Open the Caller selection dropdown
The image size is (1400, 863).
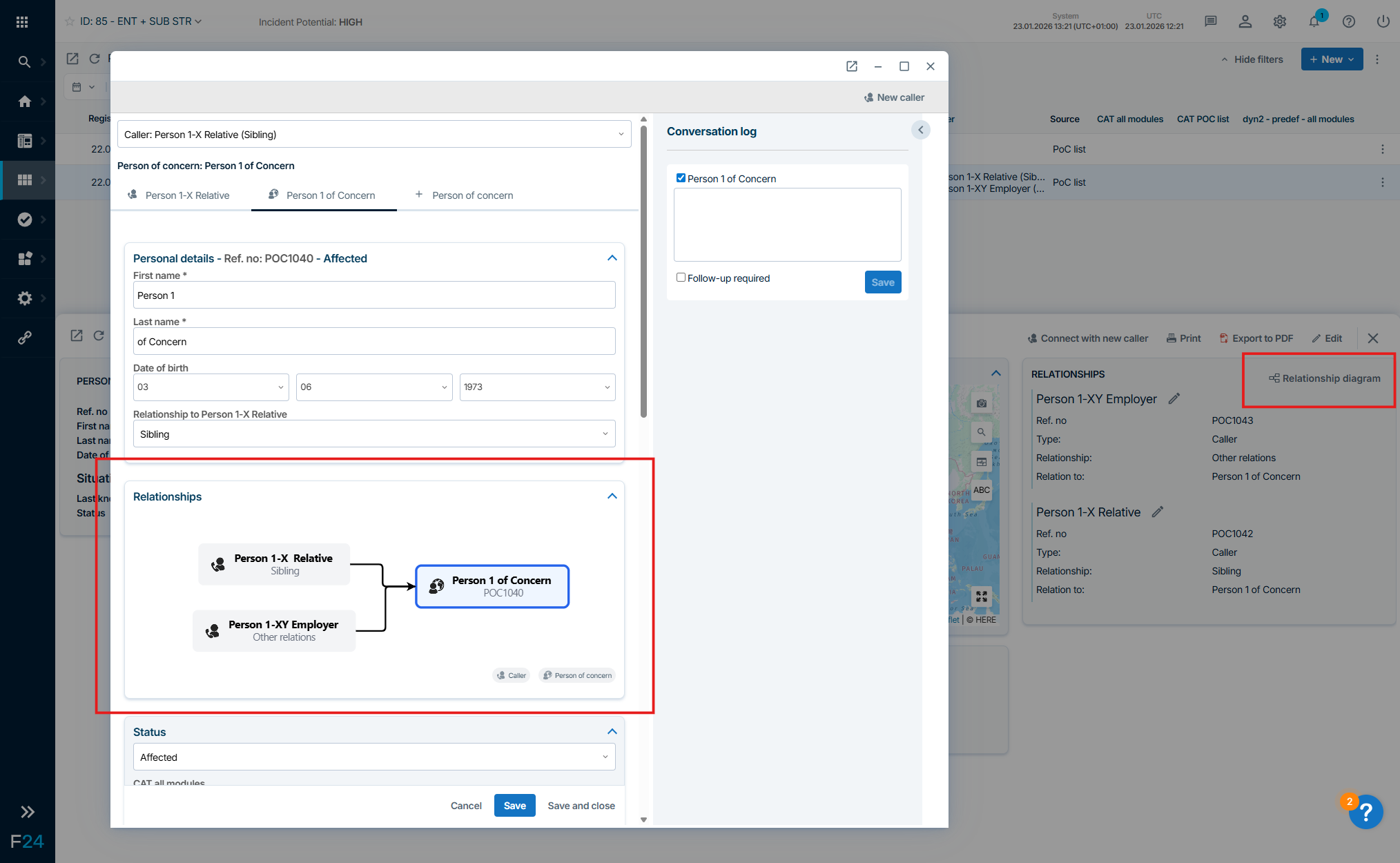(373, 135)
